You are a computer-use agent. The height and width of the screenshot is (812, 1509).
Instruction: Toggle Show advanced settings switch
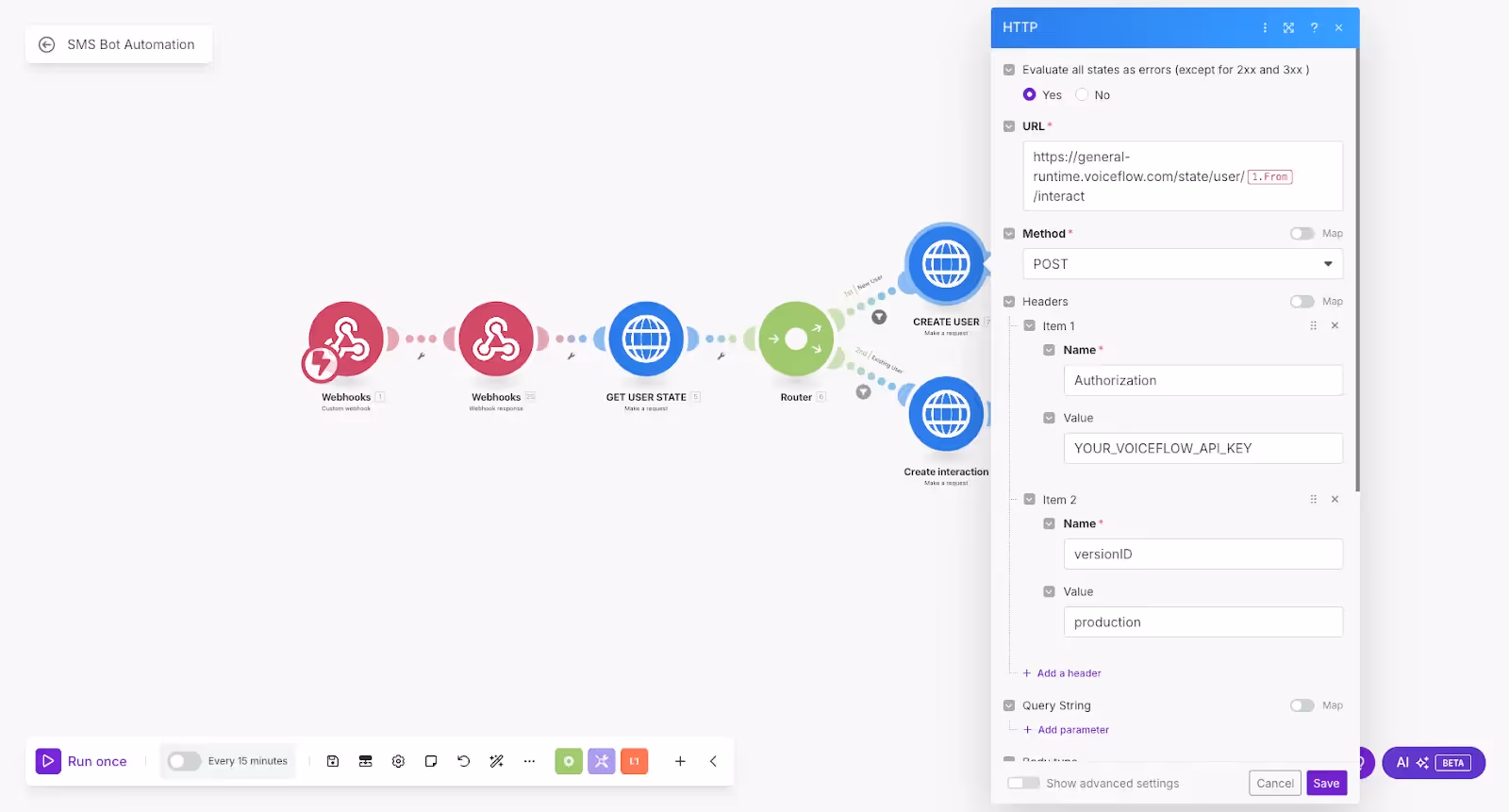[x=1023, y=783]
